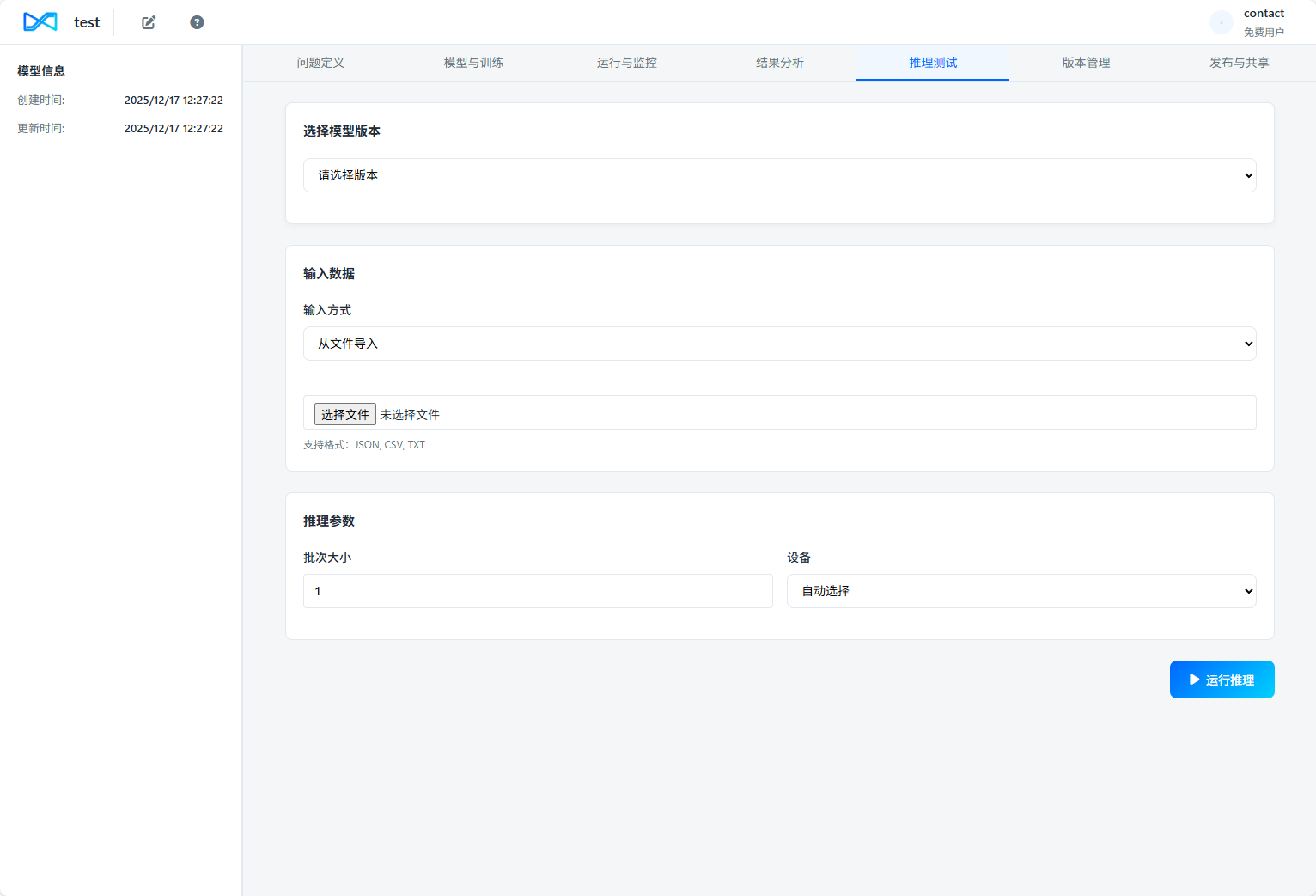Image resolution: width=1316 pixels, height=896 pixels.
Task: Click the edit pencil icon beside test
Action: pyautogui.click(x=149, y=22)
